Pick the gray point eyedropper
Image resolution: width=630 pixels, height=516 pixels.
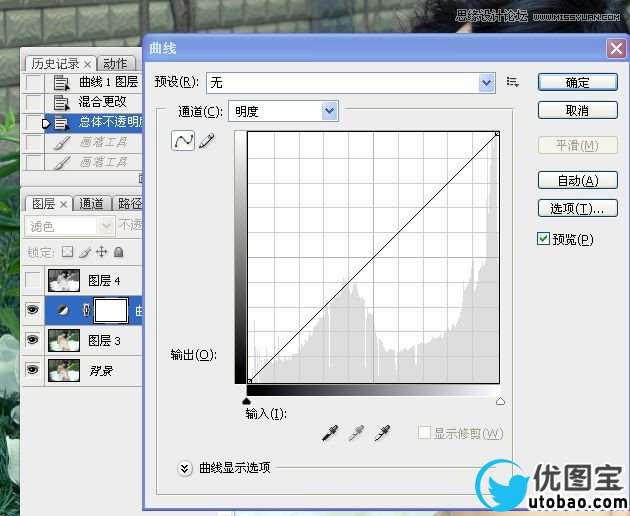pyautogui.click(x=356, y=433)
